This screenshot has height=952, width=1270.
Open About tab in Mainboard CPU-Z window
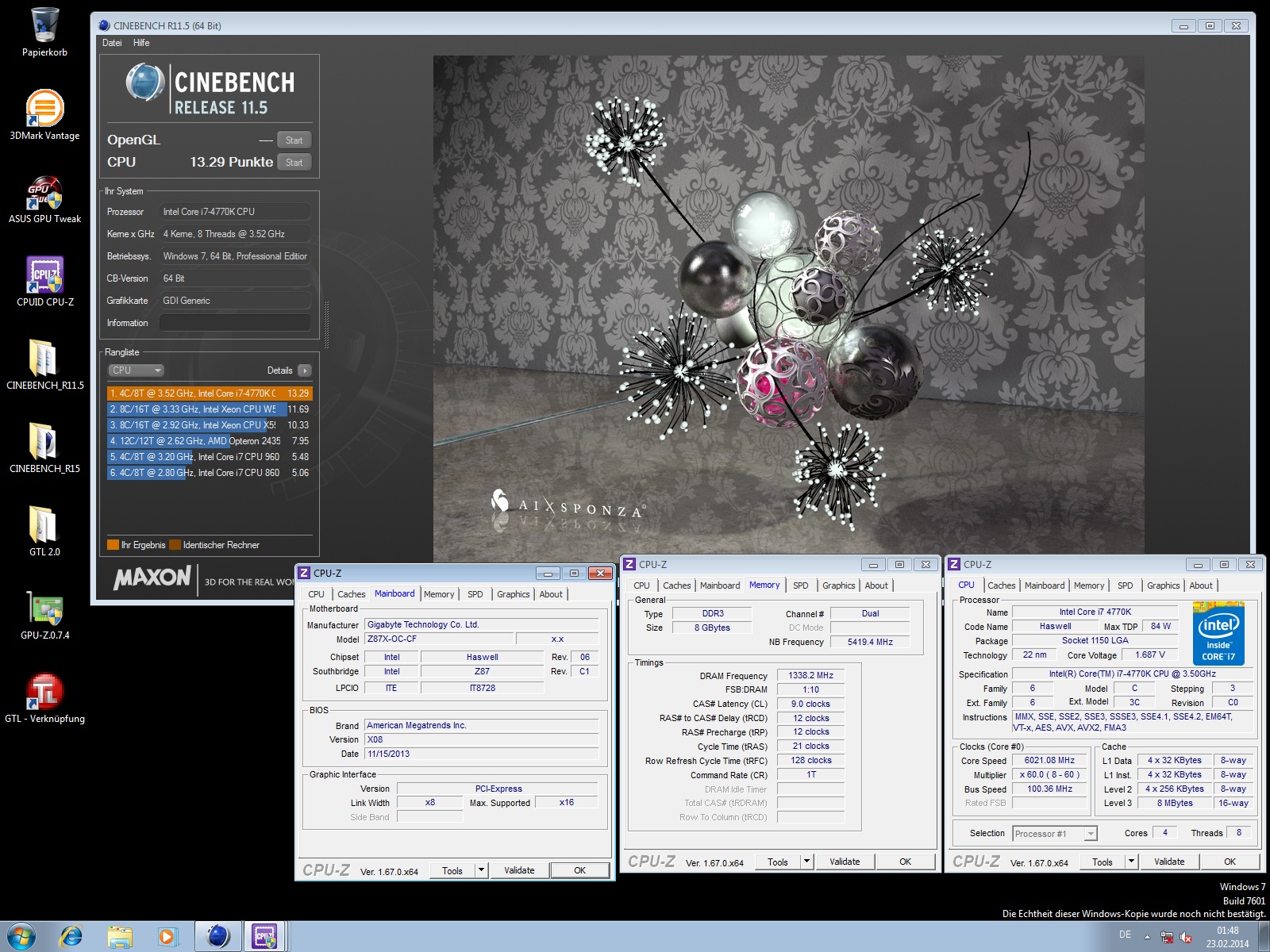(551, 594)
